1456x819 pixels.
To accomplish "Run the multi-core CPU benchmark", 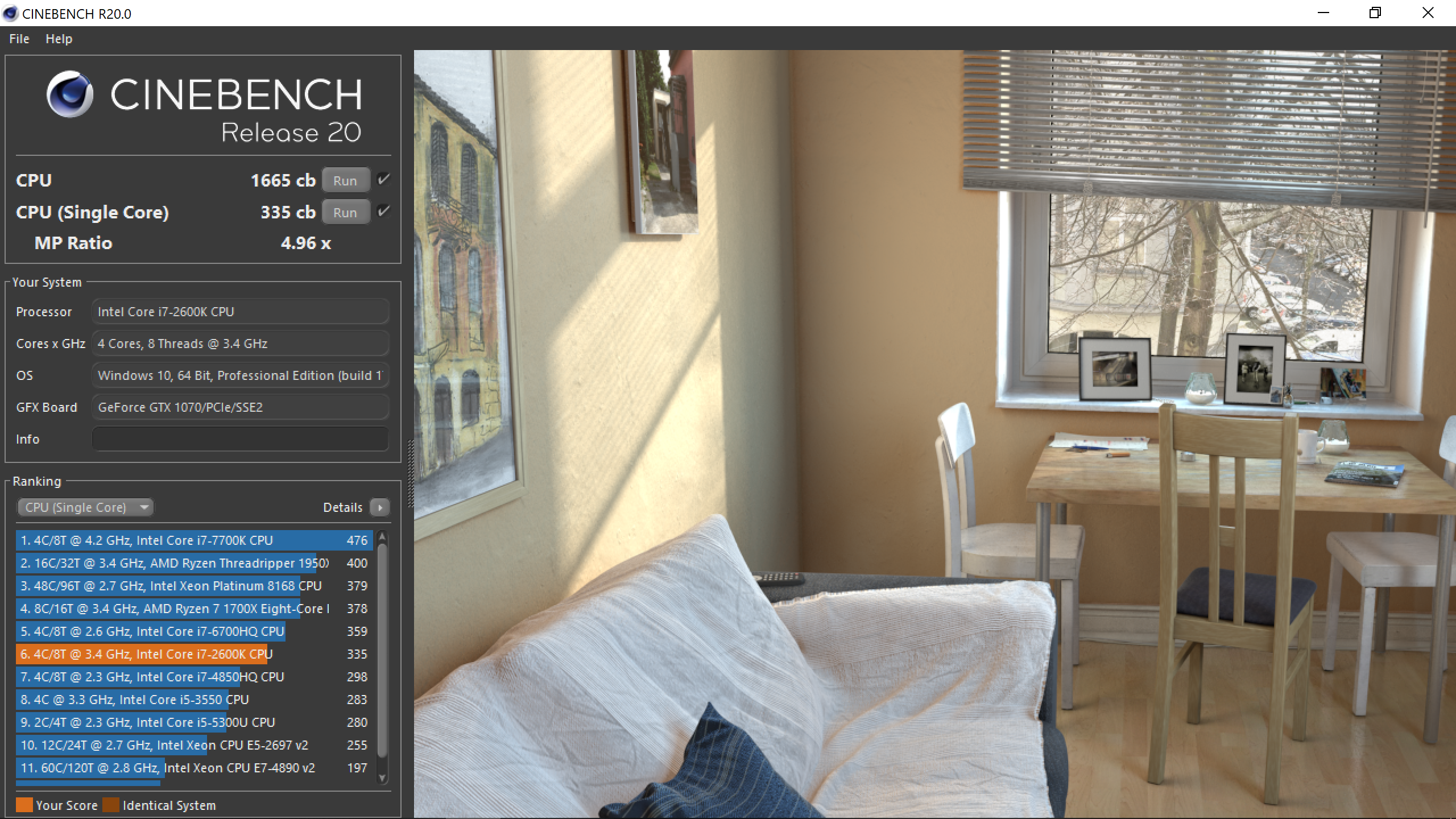I will pyautogui.click(x=345, y=180).
